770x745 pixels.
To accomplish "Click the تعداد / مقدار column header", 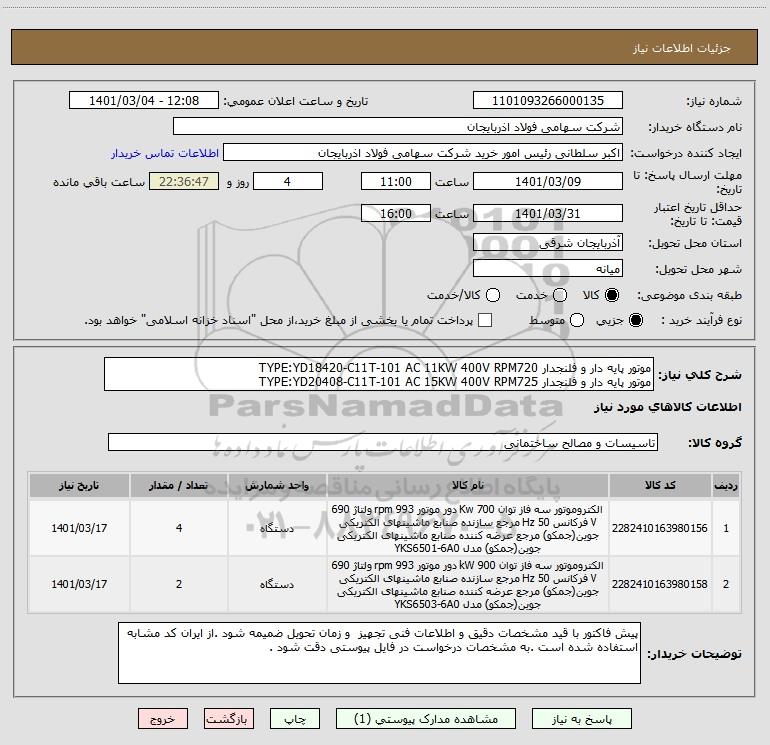I will (179, 486).
